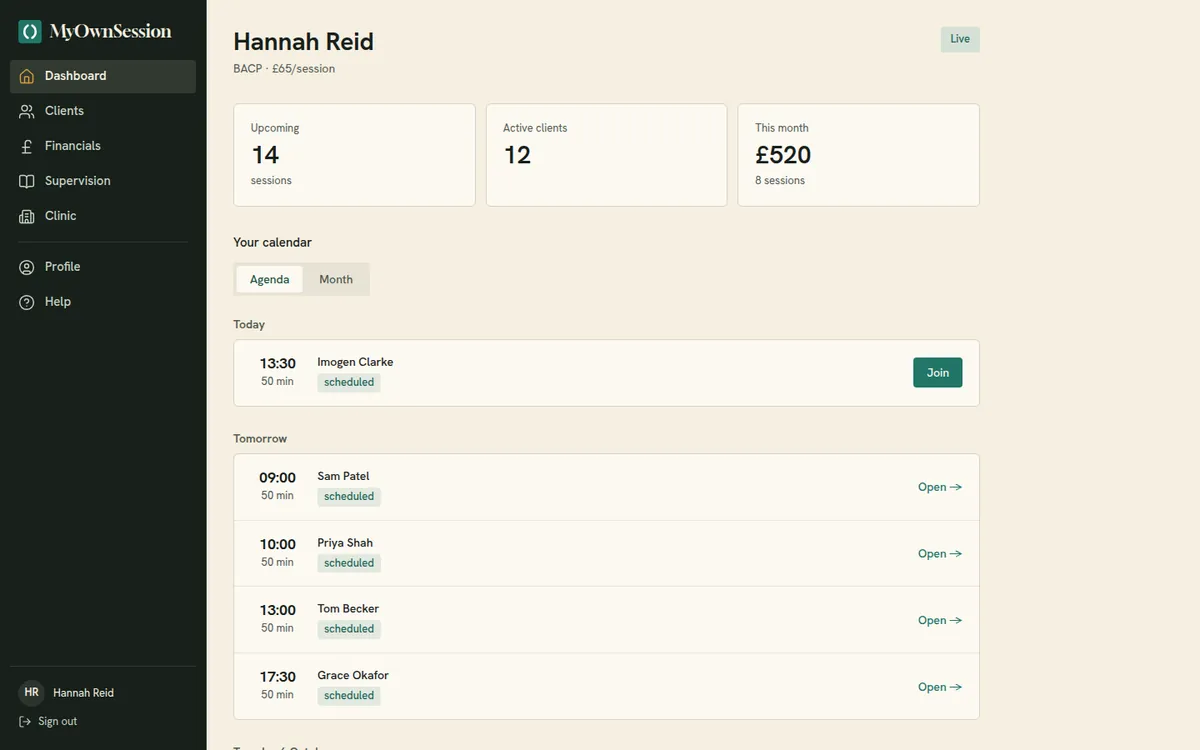Open the Sam Patel session
Viewport: 1200px width, 750px height.
tap(940, 487)
